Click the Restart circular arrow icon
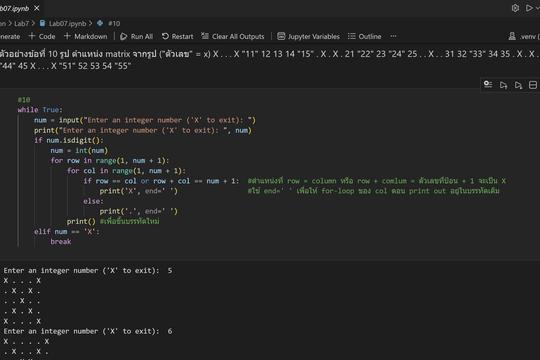The image size is (540, 360). pos(165,36)
